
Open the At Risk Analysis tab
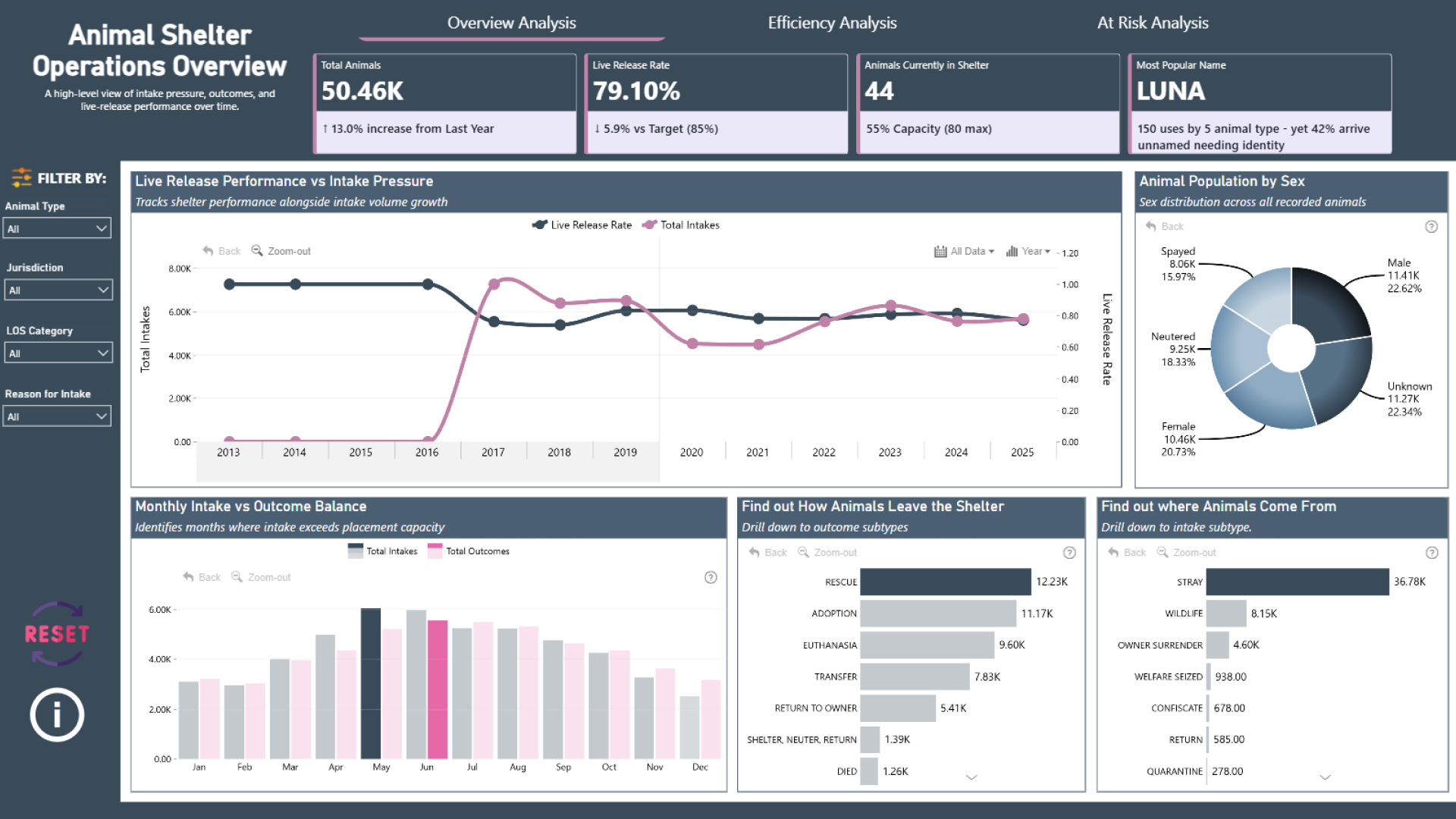(1153, 23)
